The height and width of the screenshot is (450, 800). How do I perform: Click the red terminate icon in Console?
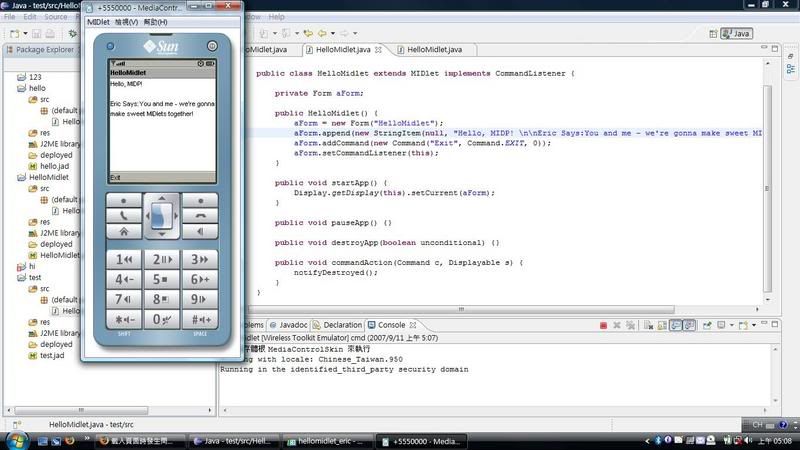(x=603, y=325)
